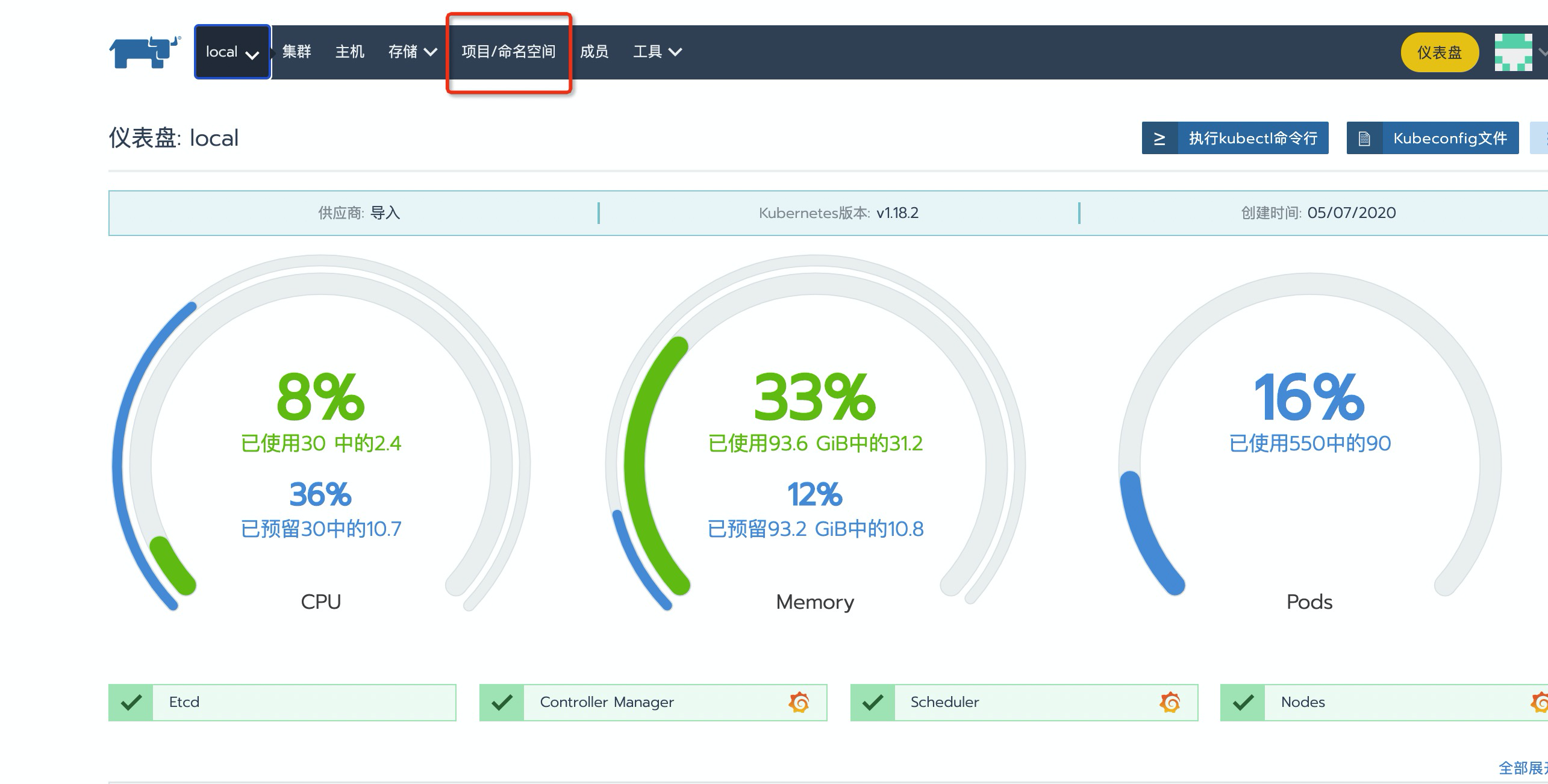Open the 成员 members menu item
This screenshot has height=784, width=1548.
pos(594,52)
